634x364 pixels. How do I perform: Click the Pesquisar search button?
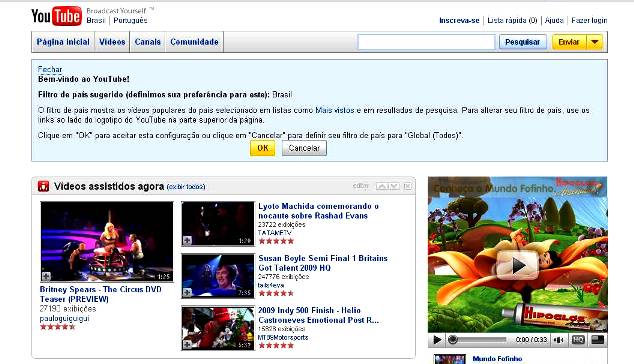(x=522, y=42)
